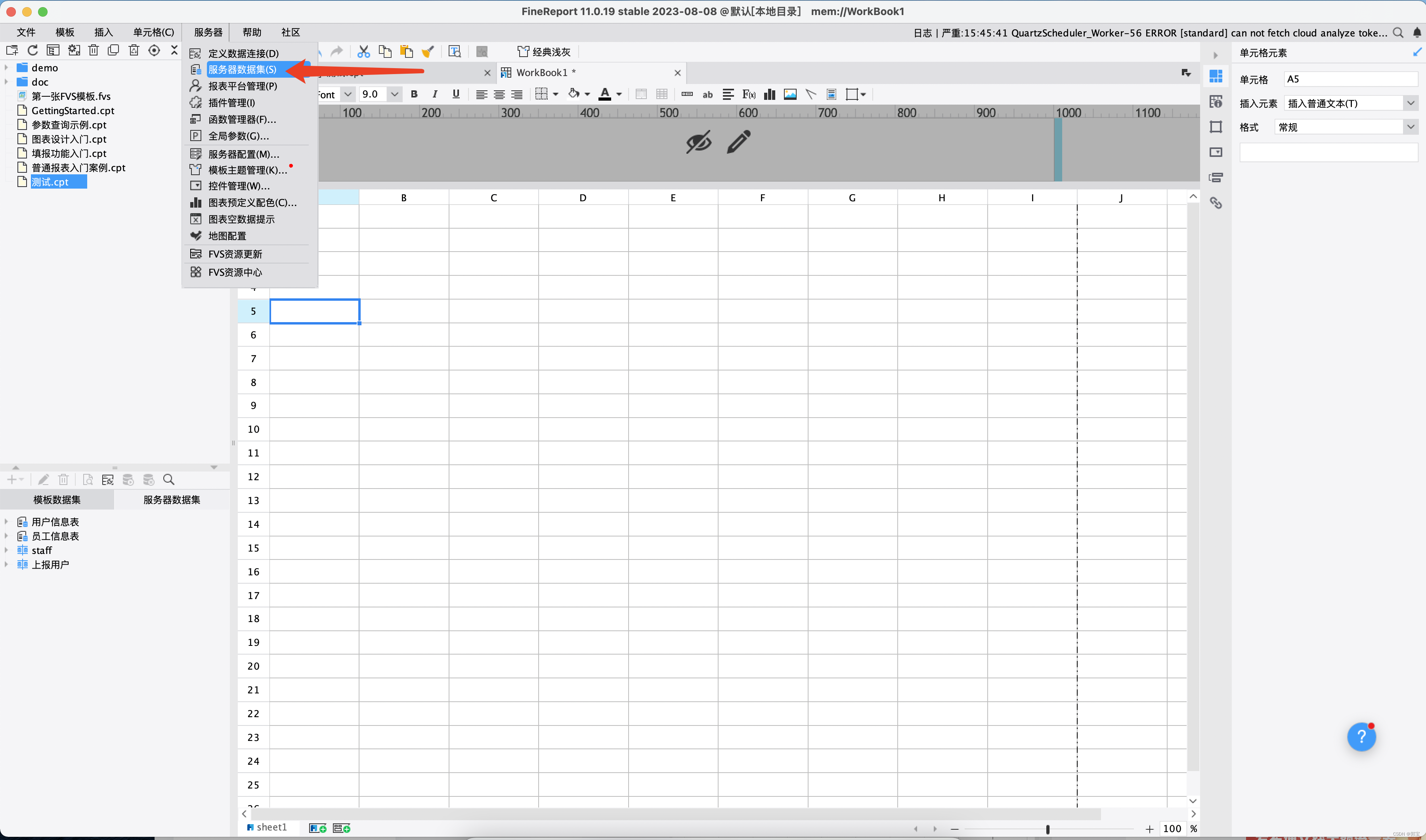Open the font size 9.0 dropdown
Viewport: 1426px width, 840px height.
pos(394,95)
